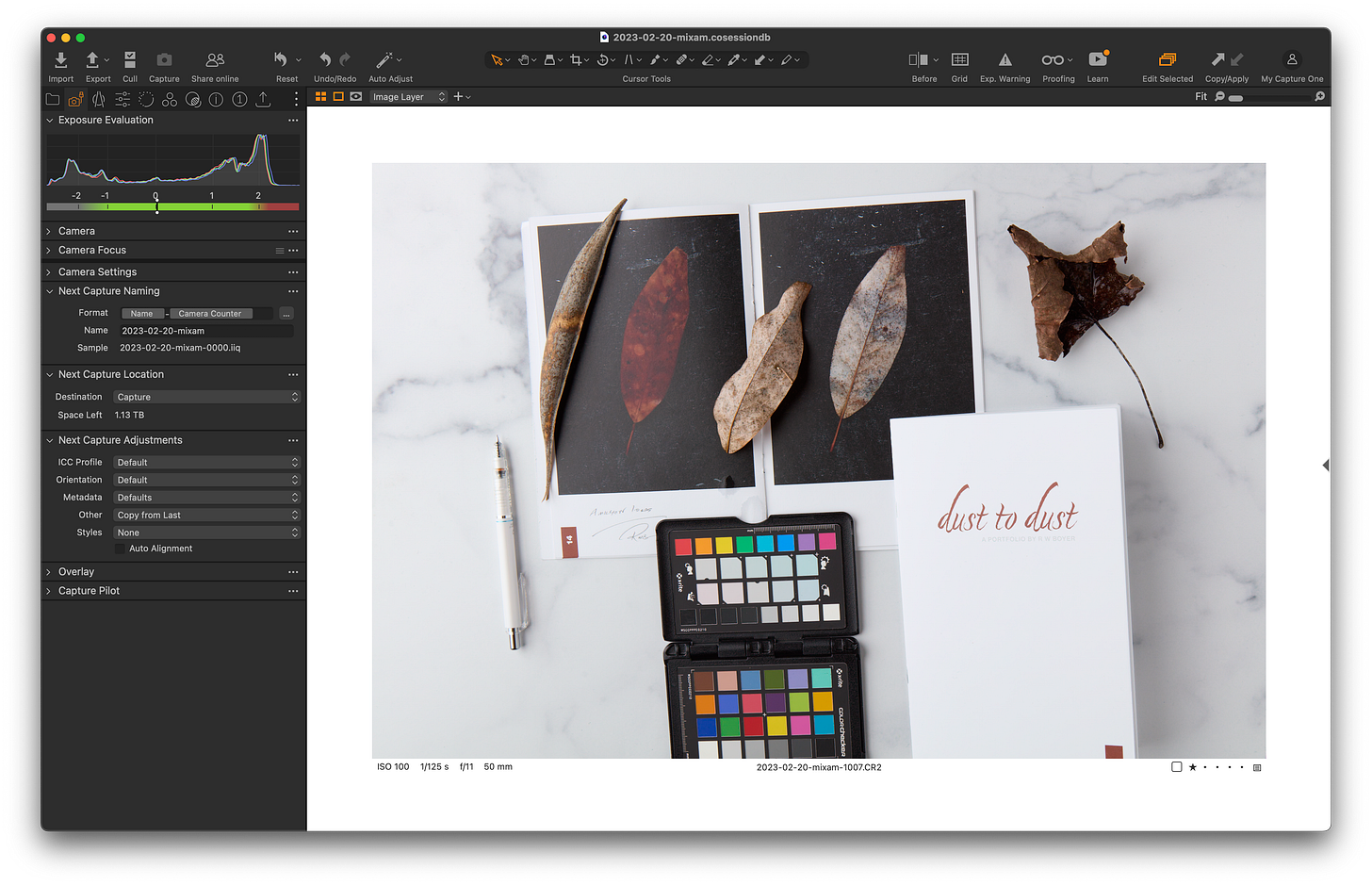Viewport: 1372px width, 885px height.
Task: Select the Draw Mask brush tool
Action: tap(655, 59)
